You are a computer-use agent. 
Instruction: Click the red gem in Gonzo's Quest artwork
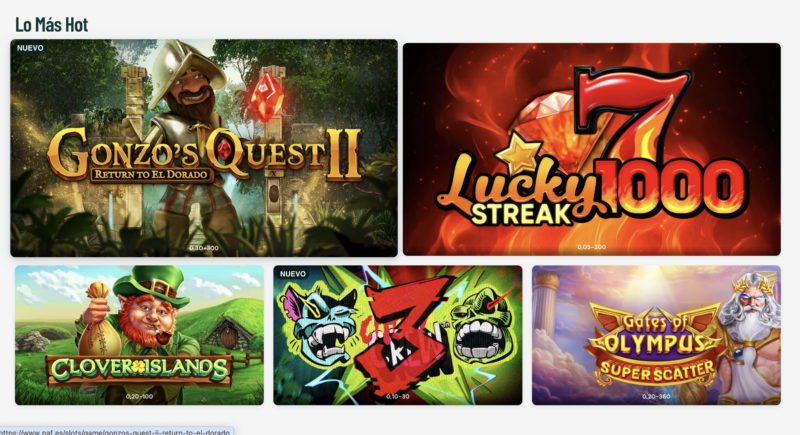(x=267, y=97)
